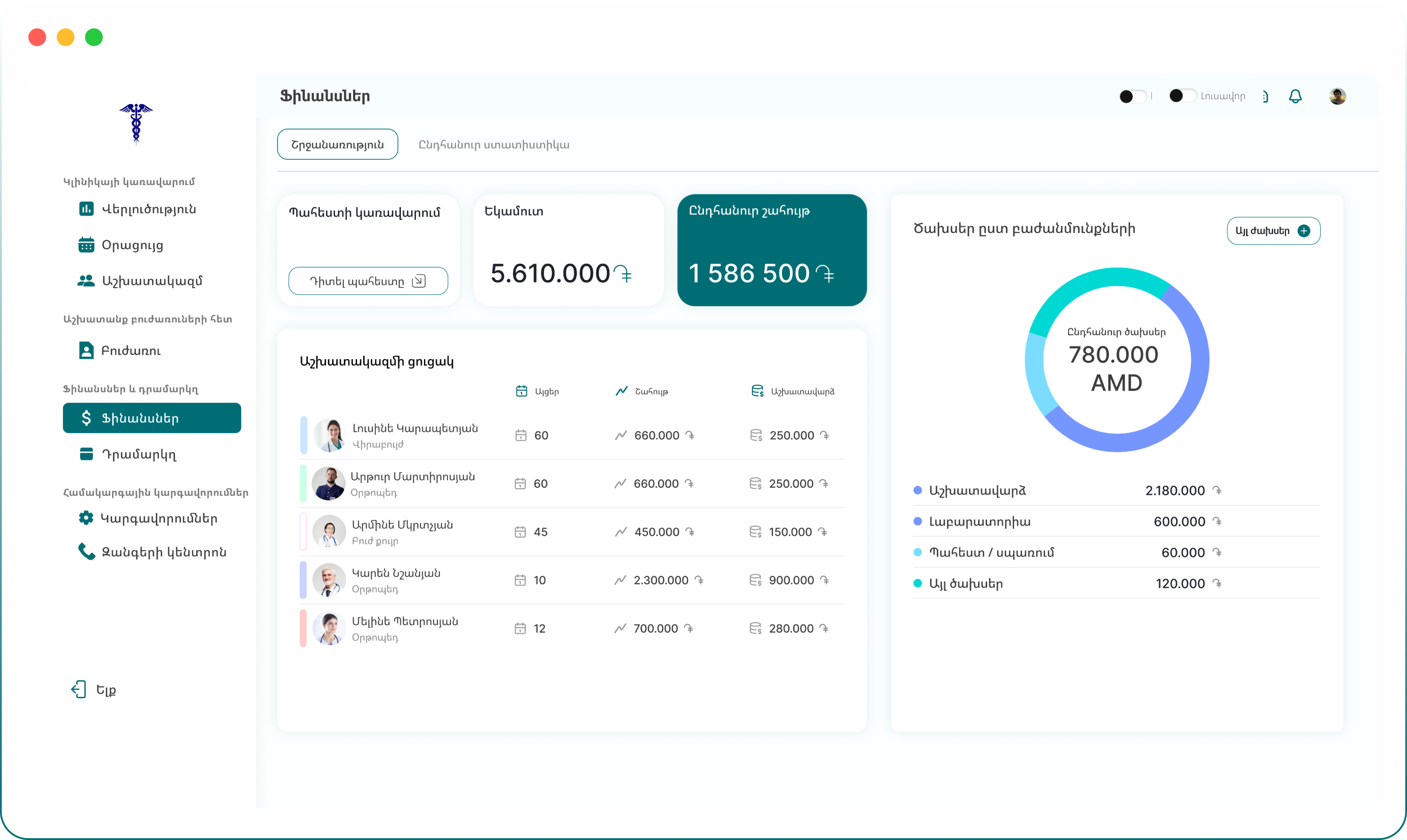Click the profile avatar in the top right
The width and height of the screenshot is (1407, 840).
point(1338,96)
